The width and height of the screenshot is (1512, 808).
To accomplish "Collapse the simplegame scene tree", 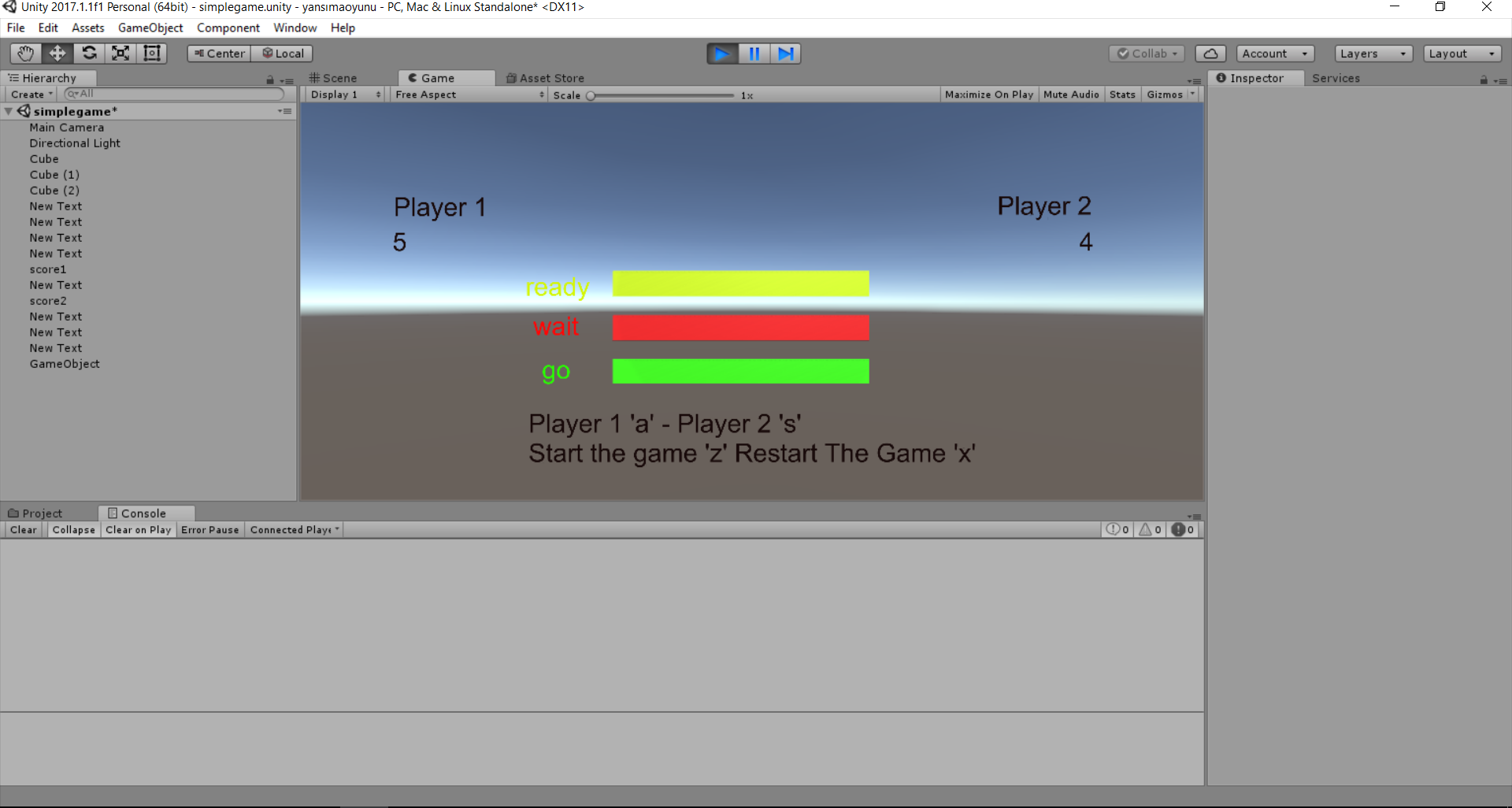I will coord(9,112).
